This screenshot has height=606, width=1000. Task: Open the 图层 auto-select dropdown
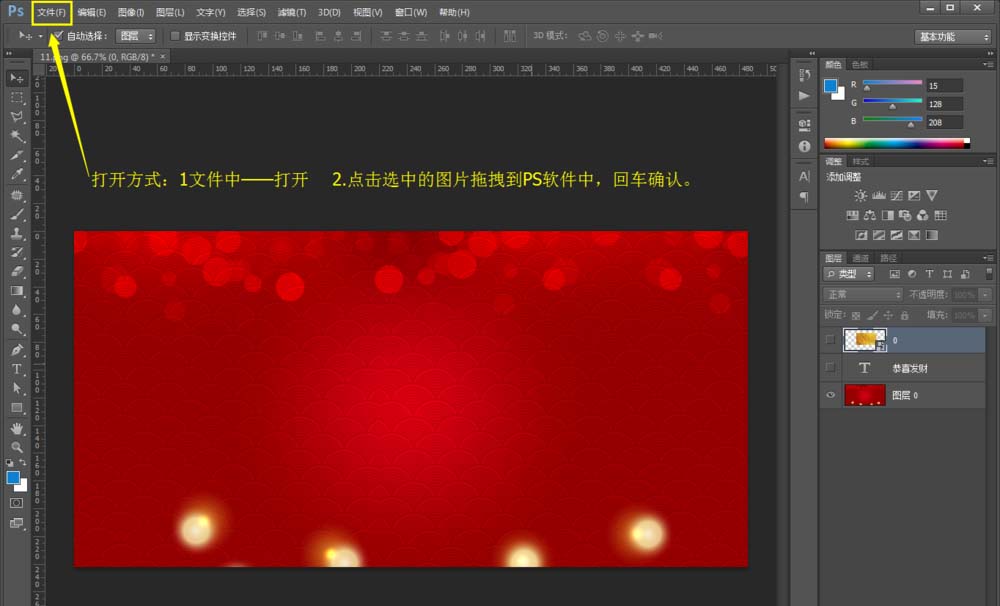[136, 36]
